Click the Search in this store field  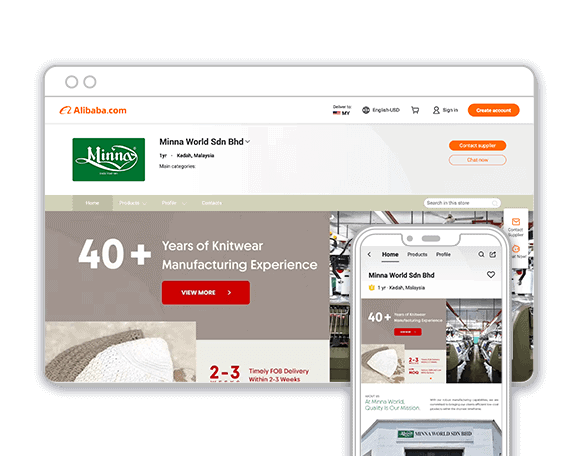(462, 203)
